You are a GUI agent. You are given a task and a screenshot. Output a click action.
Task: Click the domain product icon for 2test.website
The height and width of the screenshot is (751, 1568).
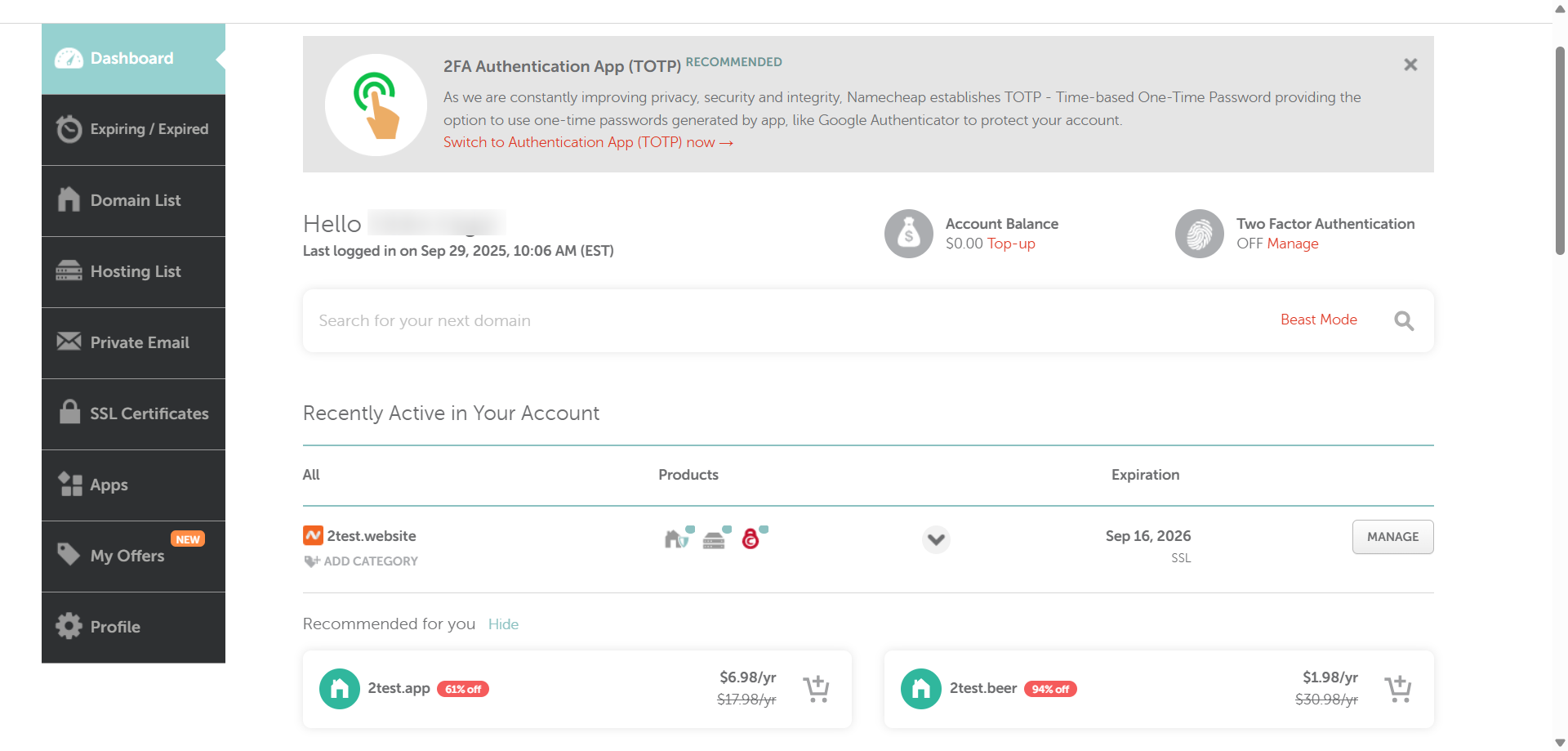pyautogui.click(x=678, y=538)
